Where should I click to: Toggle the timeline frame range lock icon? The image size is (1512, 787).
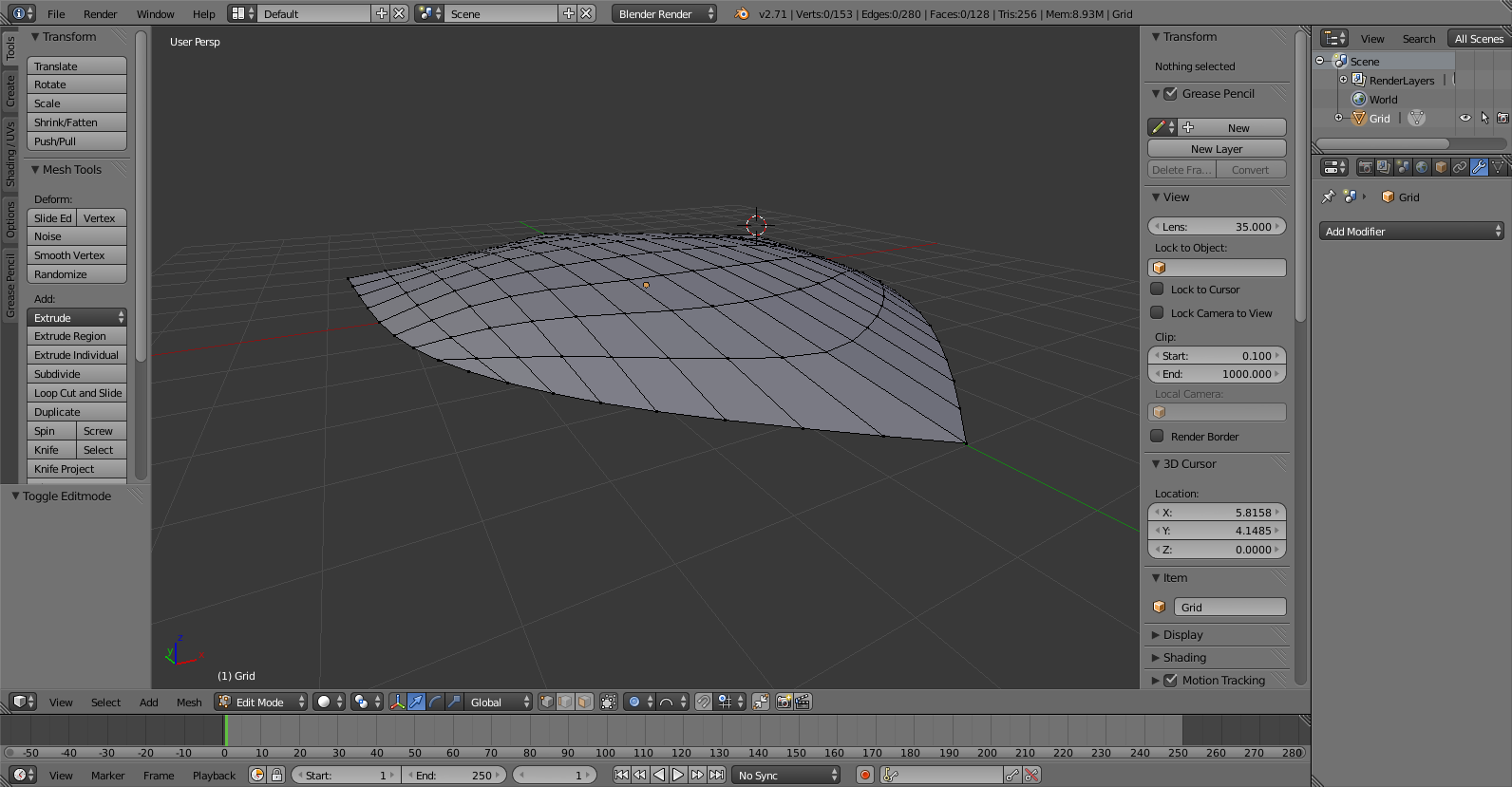click(x=276, y=775)
